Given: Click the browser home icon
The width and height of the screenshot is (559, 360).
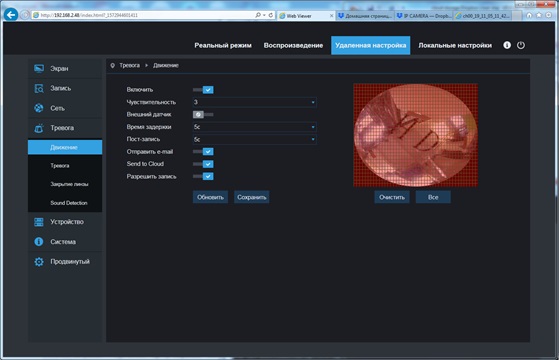Looking at the screenshot, I should (529, 15).
